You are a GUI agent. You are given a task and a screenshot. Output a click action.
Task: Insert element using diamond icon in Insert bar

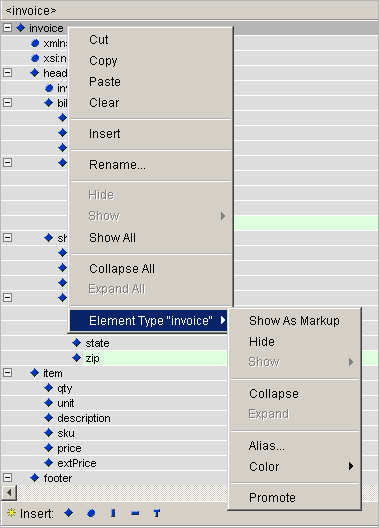click(x=68, y=513)
